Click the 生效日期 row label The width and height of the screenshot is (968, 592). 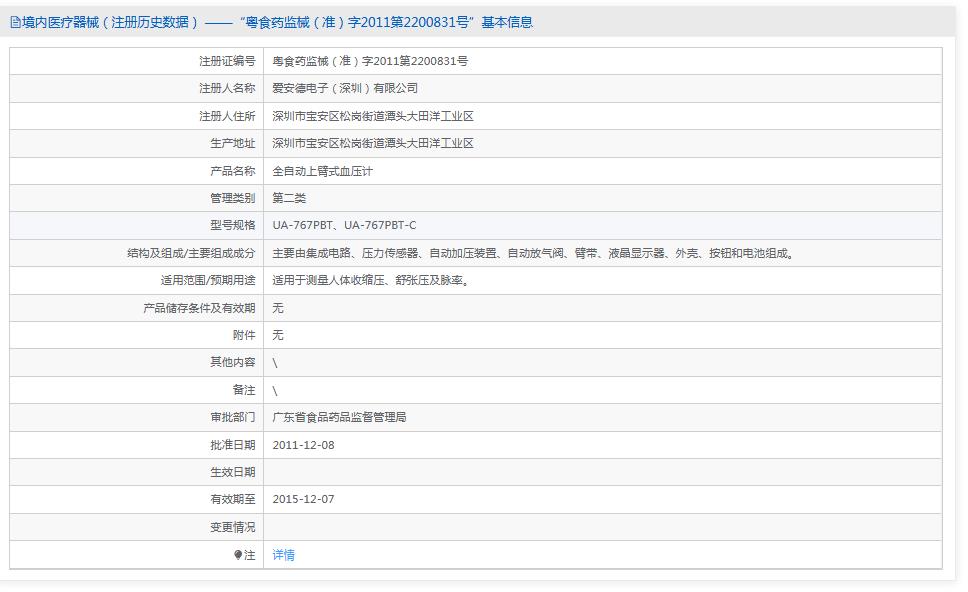click(x=232, y=472)
